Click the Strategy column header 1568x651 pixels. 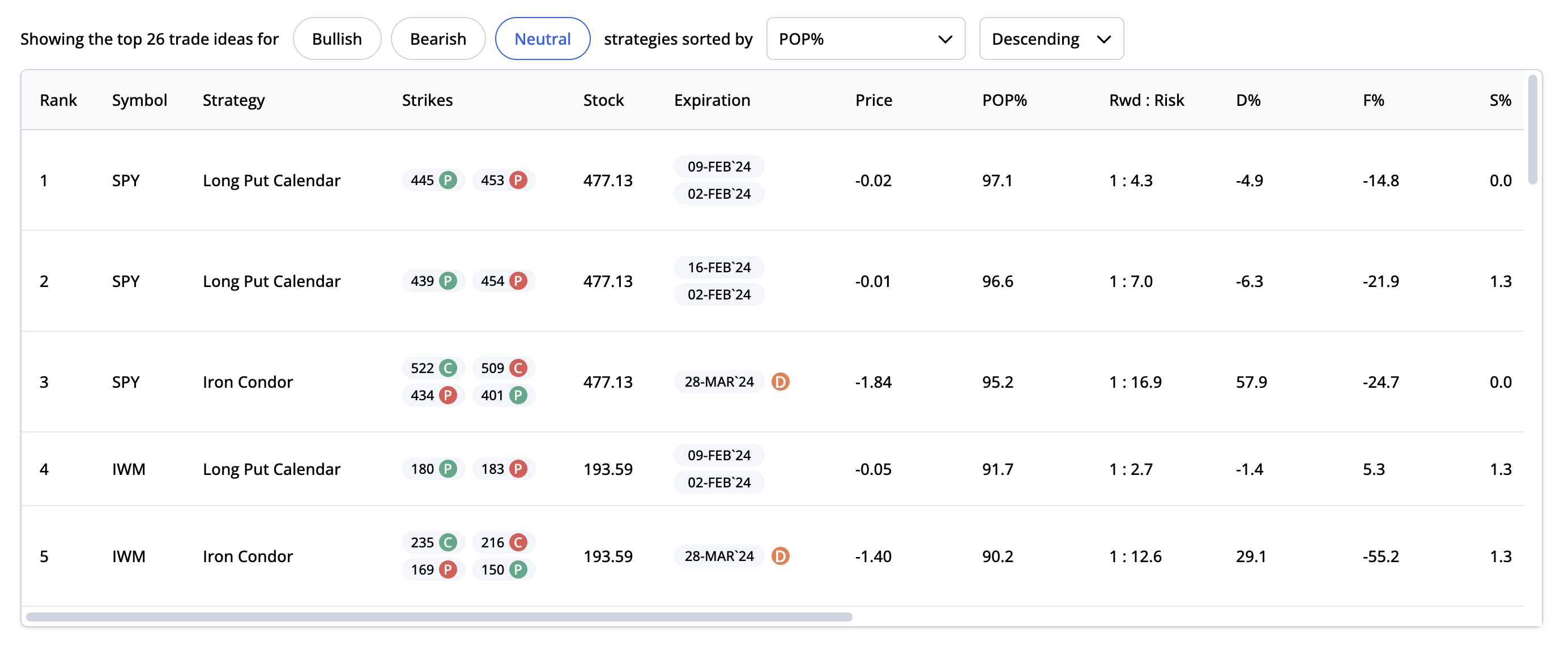(234, 100)
